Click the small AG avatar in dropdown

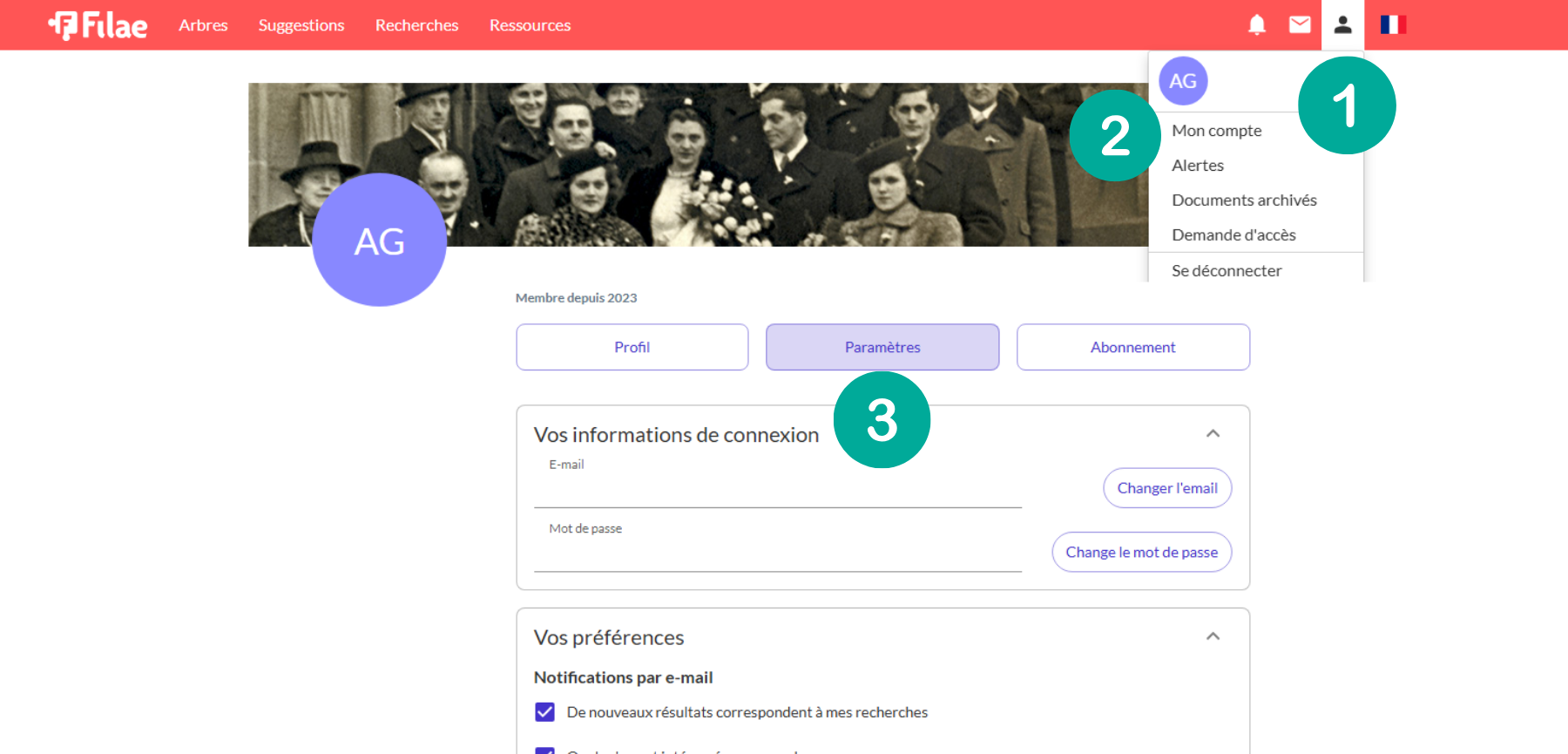(1182, 81)
